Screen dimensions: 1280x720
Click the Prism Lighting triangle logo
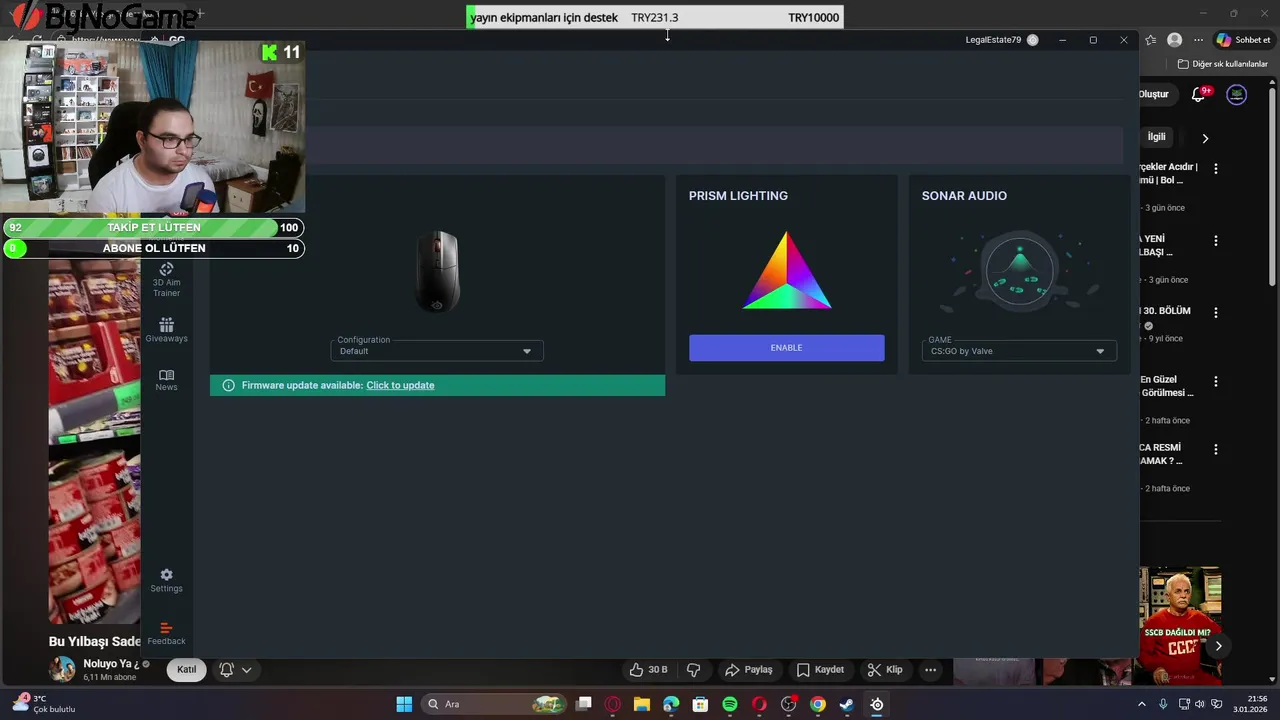(787, 271)
